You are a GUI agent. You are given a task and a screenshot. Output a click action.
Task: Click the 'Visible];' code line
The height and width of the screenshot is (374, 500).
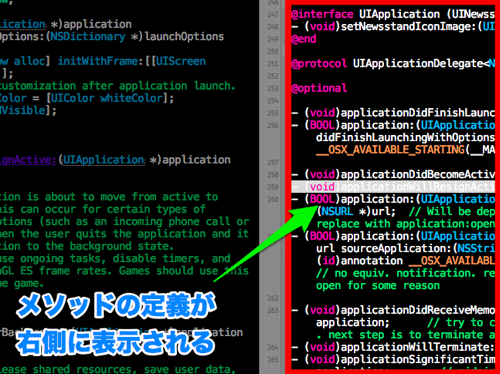[28, 110]
